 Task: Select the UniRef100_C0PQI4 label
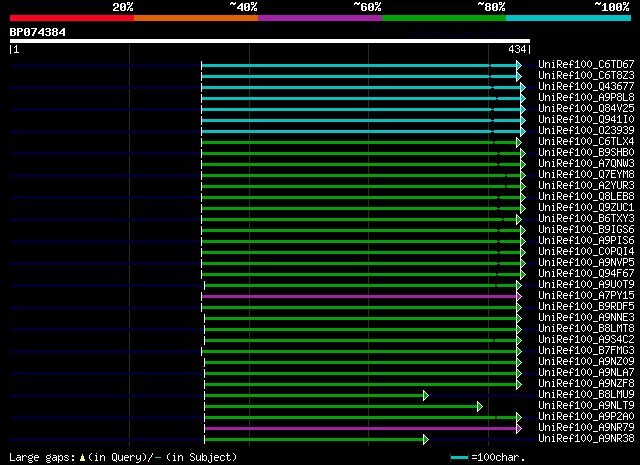[x=586, y=252]
